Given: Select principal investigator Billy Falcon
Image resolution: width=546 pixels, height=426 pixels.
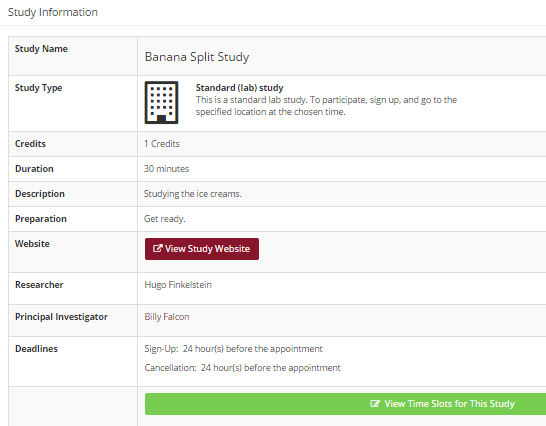Looking at the screenshot, I should click(x=167, y=317).
